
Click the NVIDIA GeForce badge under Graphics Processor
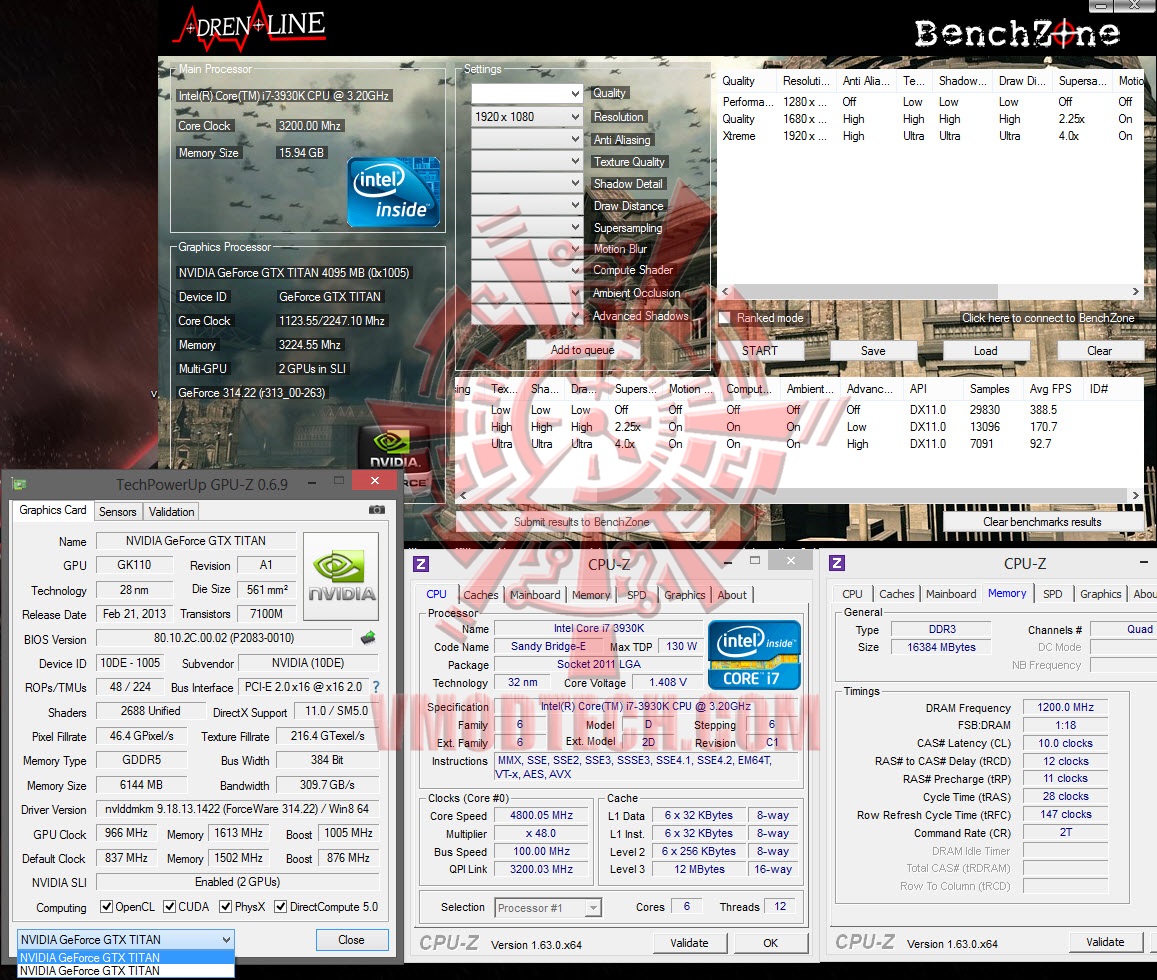[391, 458]
